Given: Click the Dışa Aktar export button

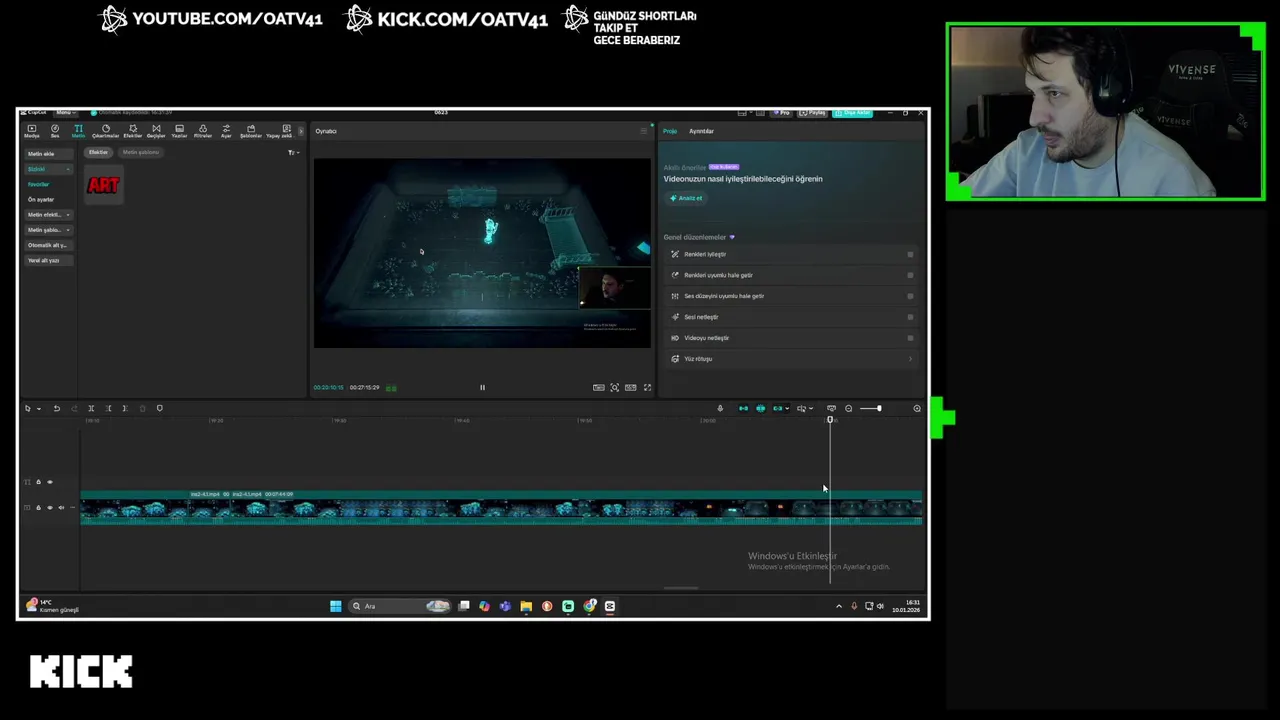Looking at the screenshot, I should click(853, 112).
